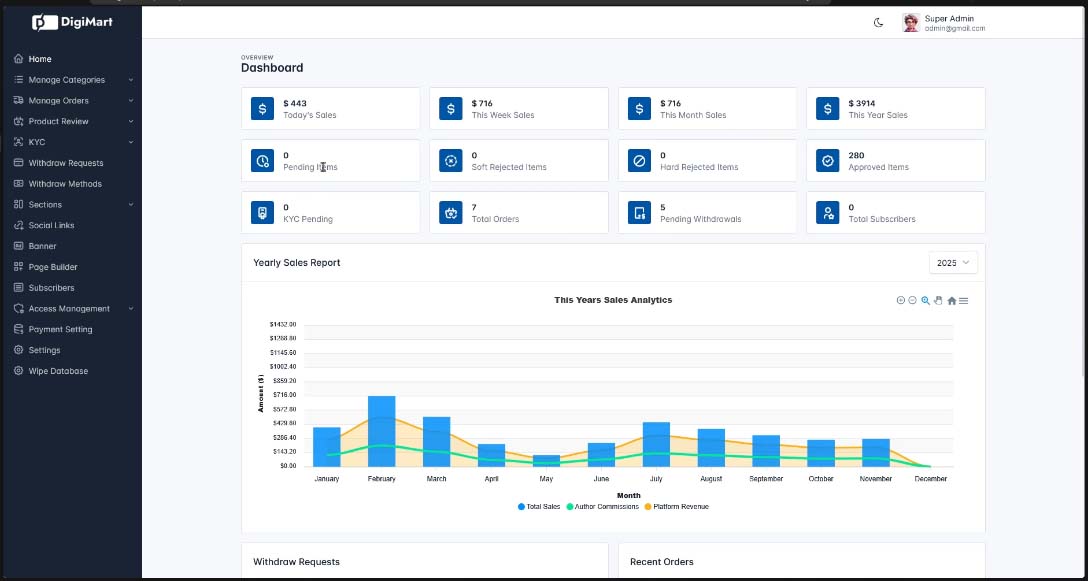Click the February sales bar in chart
Viewport: 1088px width, 581px height.
(x=381, y=430)
